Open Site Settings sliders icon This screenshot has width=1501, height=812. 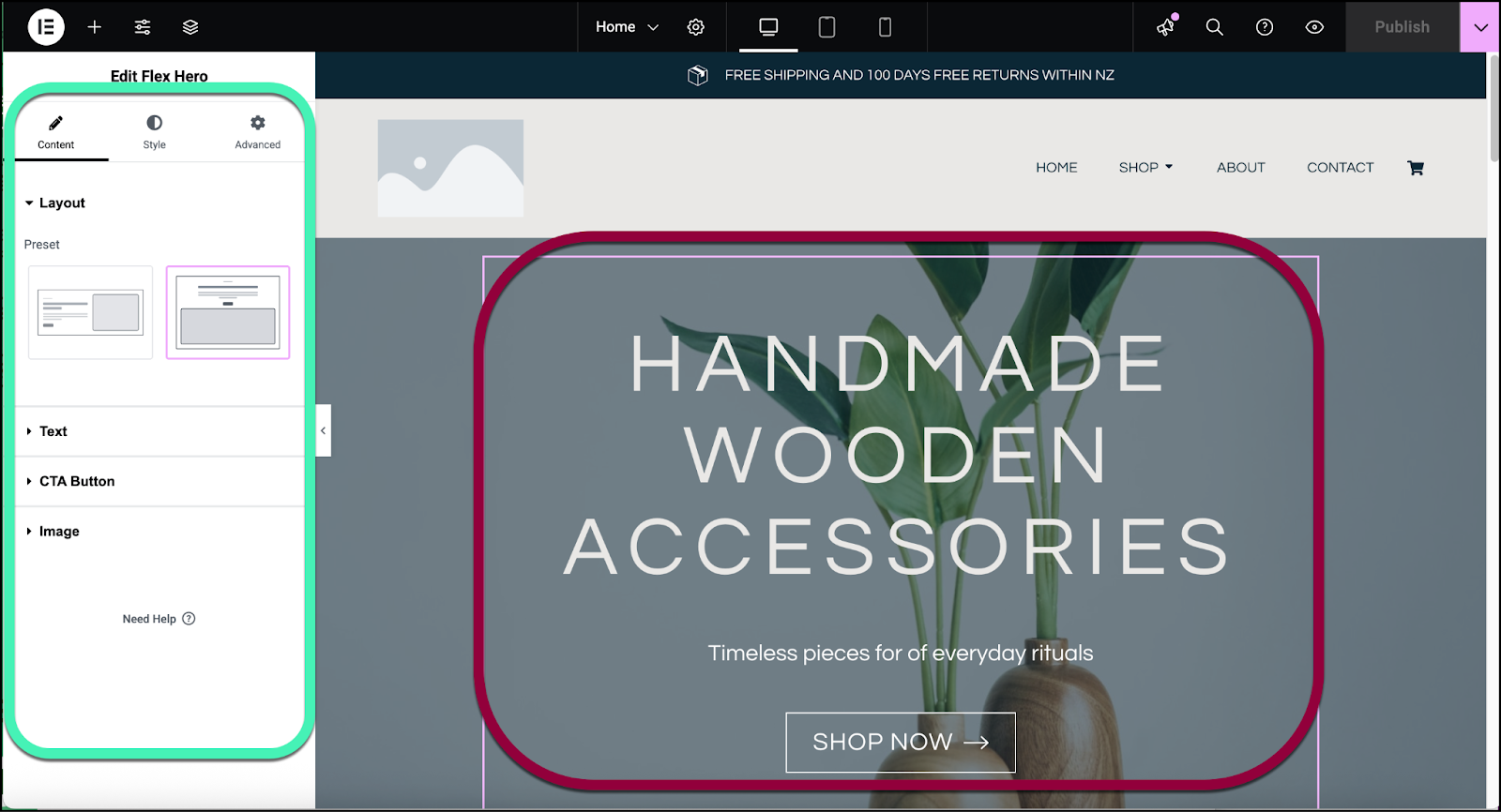(x=143, y=27)
